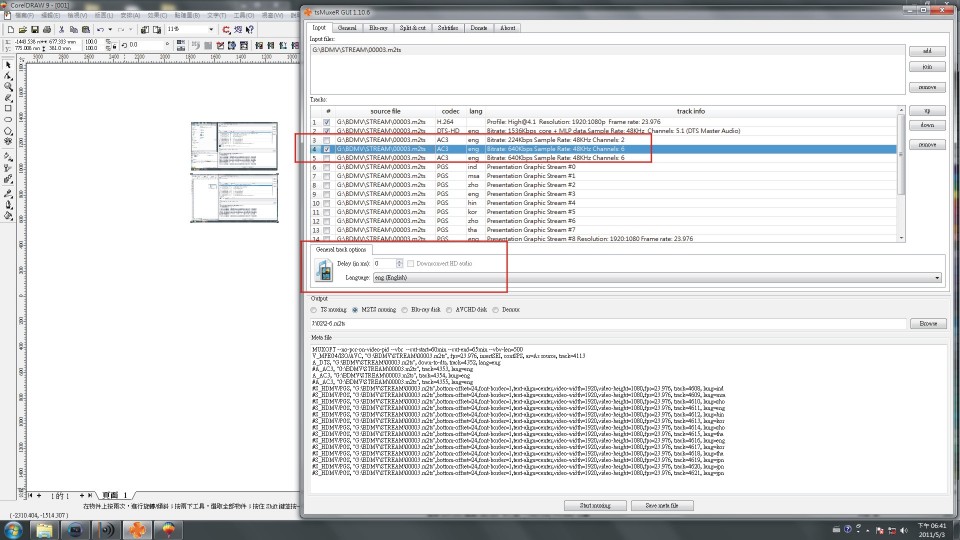Select the Rectangle tool in toolbox
The width and height of the screenshot is (960, 540).
point(8,109)
